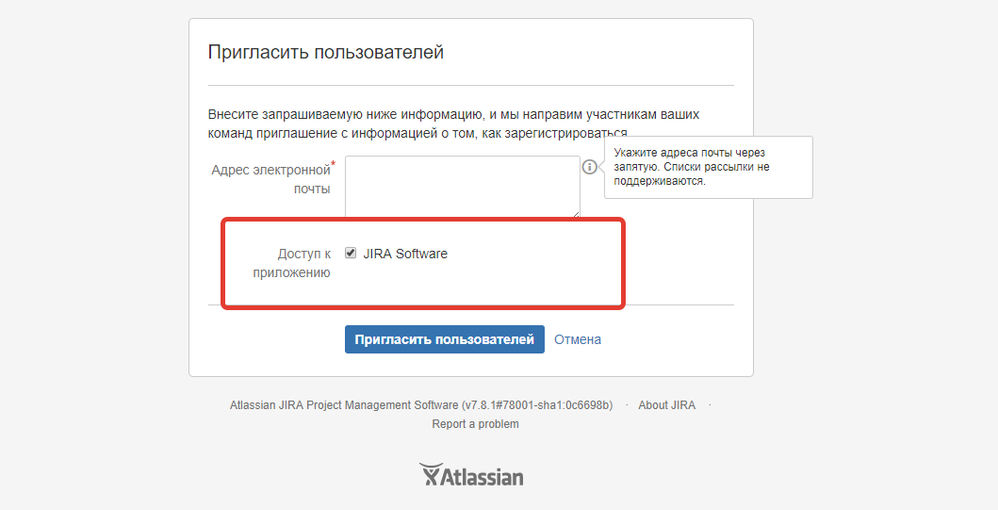Focus the email addresses text area
Screen dimensions: 998x510
pyautogui.click(x=463, y=187)
